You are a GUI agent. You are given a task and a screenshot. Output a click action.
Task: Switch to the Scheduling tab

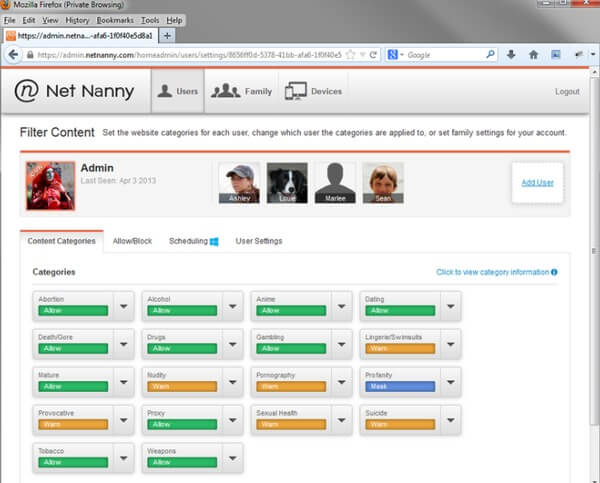[x=188, y=241]
